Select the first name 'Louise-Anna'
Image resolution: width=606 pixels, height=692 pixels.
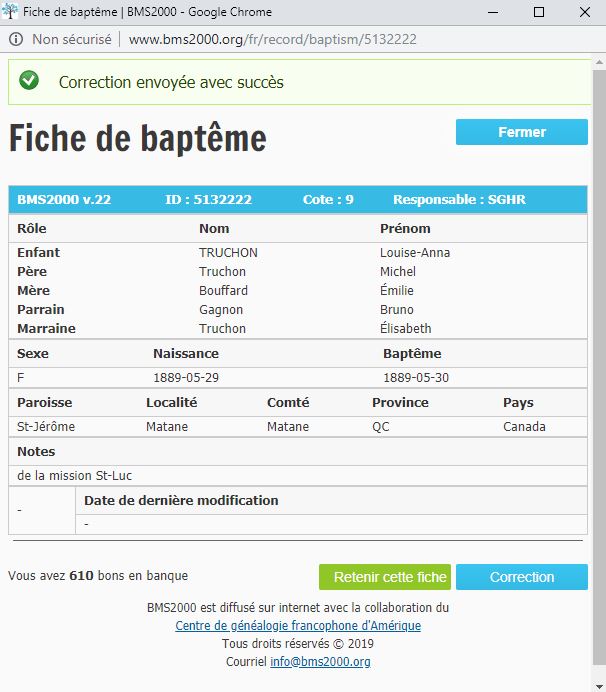(415, 252)
